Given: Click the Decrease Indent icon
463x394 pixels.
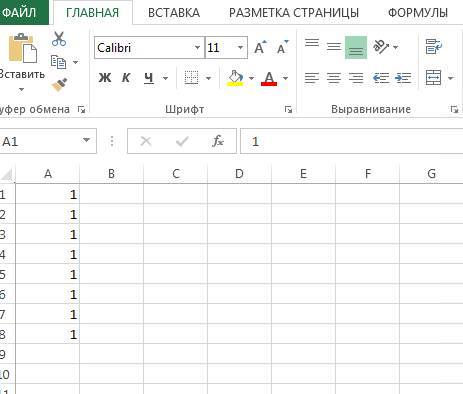Looking at the screenshot, I should pyautogui.click(x=381, y=78).
